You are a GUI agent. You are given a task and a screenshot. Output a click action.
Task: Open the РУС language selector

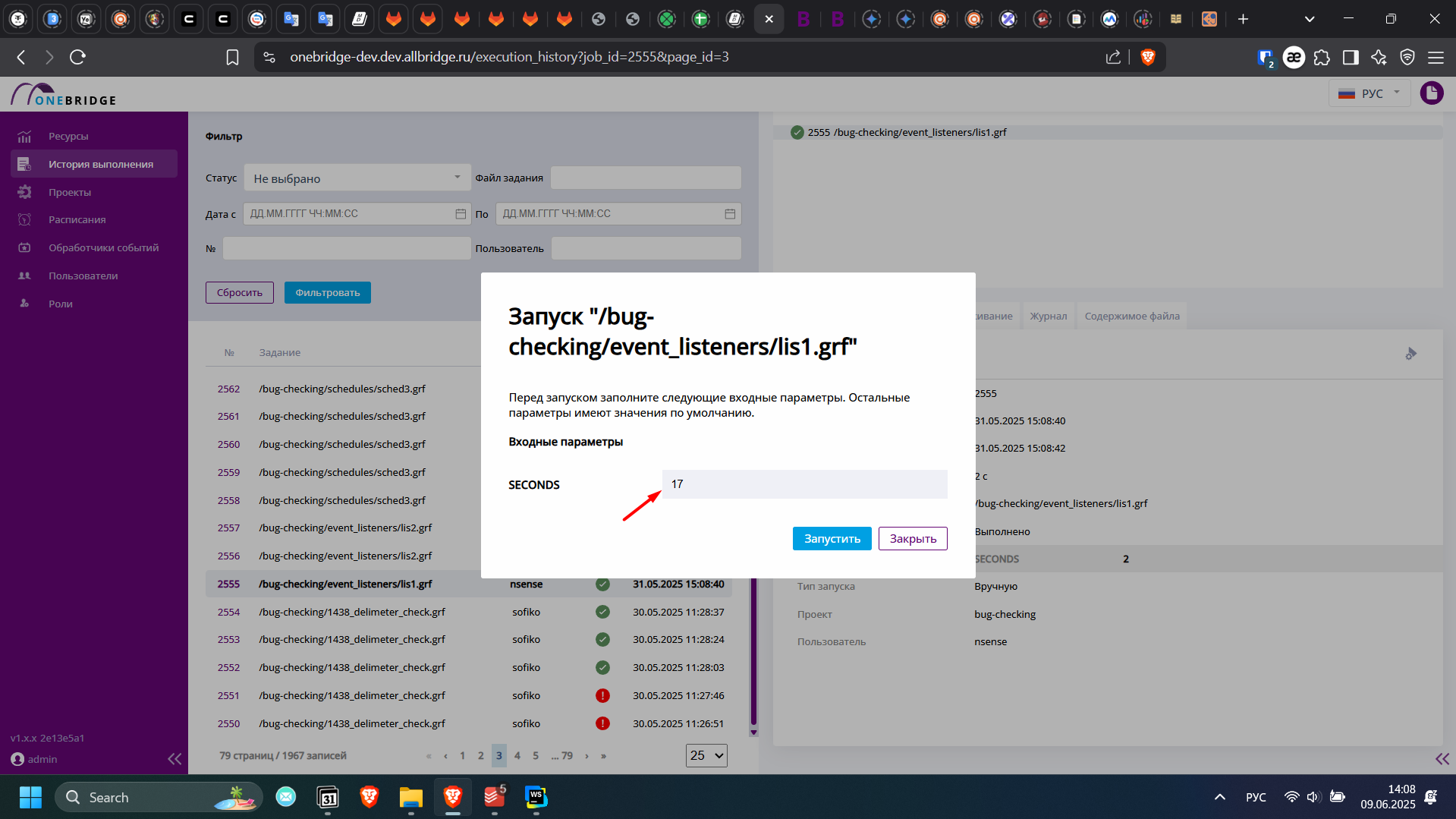pos(1370,93)
